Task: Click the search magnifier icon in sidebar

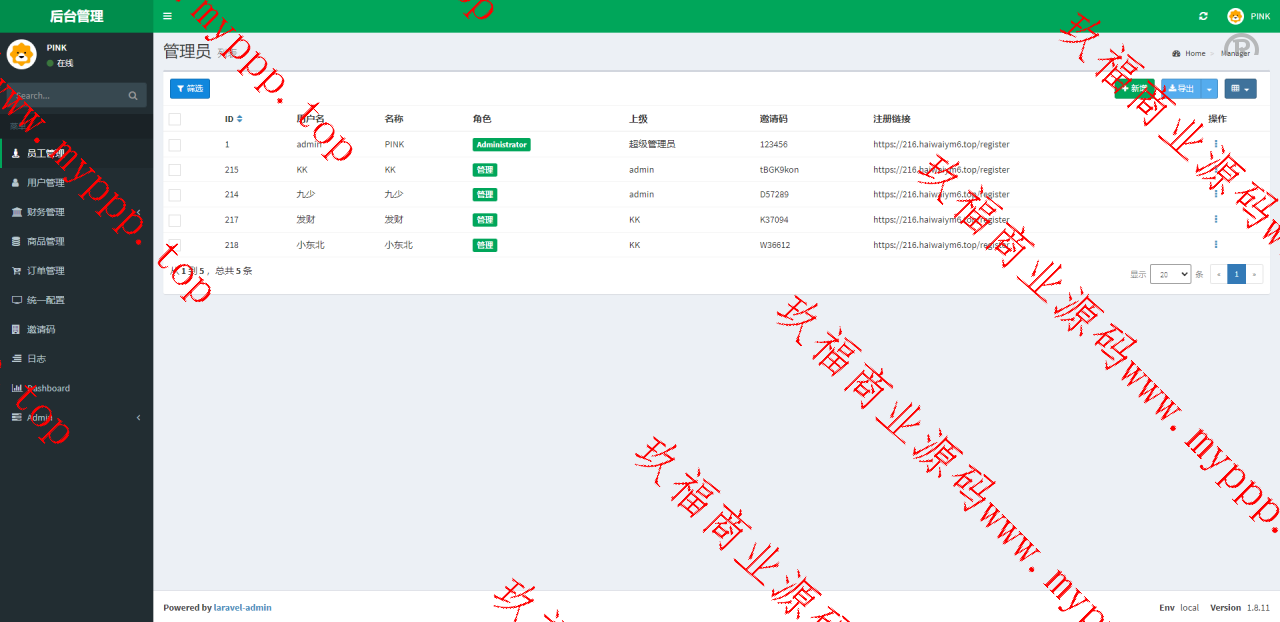Action: (x=133, y=96)
